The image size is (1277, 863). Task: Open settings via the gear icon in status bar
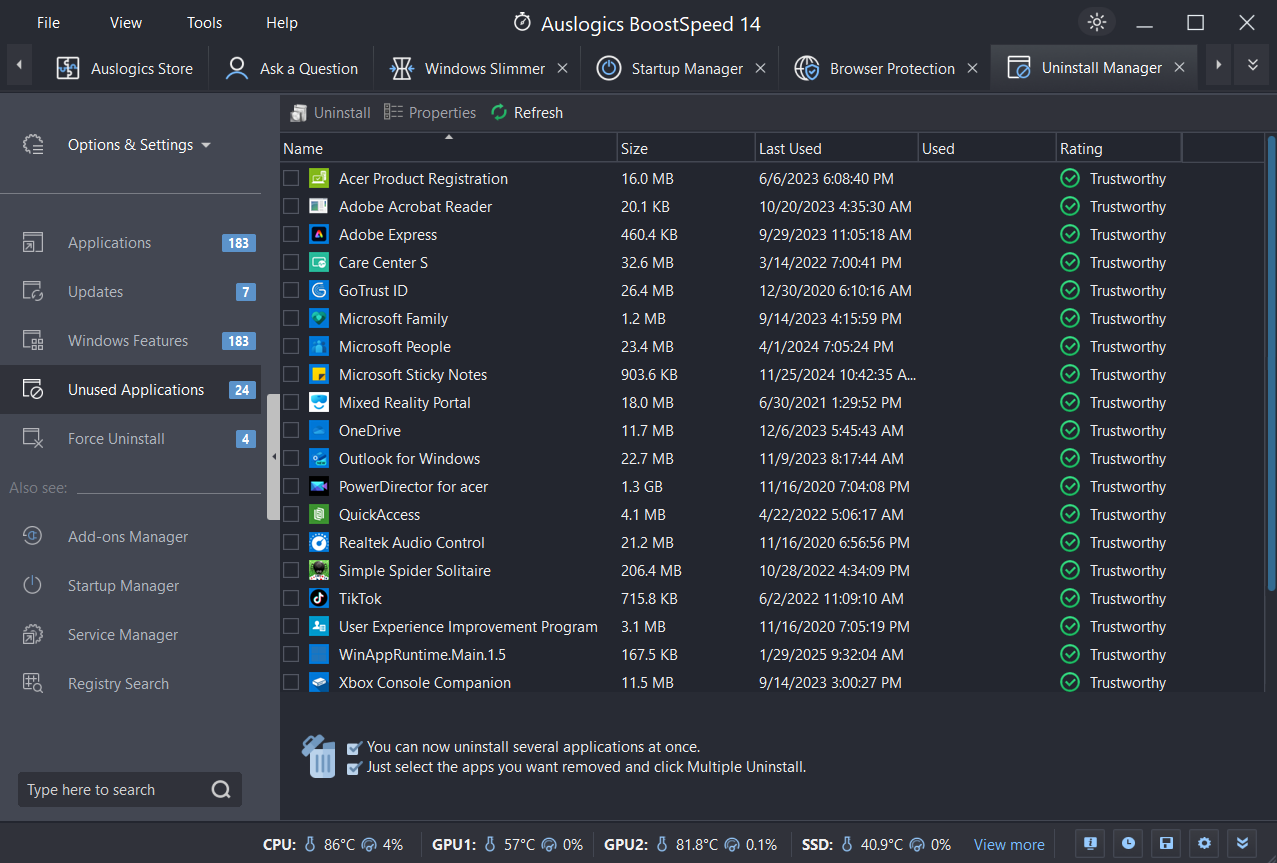point(1204,843)
